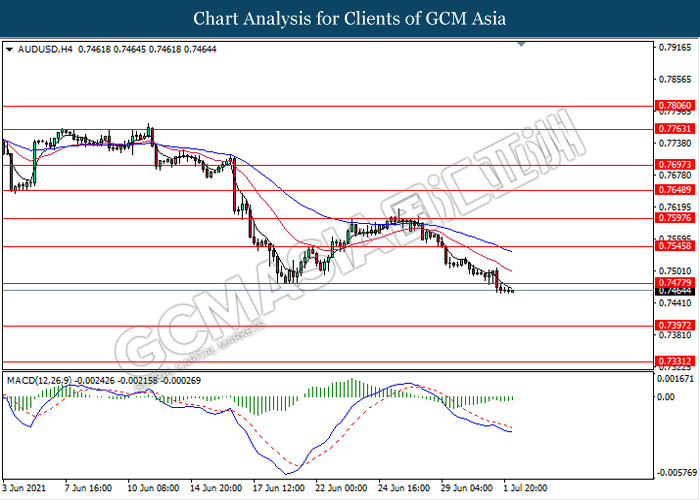Click the MACD -0.005769 scale value

[677, 472]
